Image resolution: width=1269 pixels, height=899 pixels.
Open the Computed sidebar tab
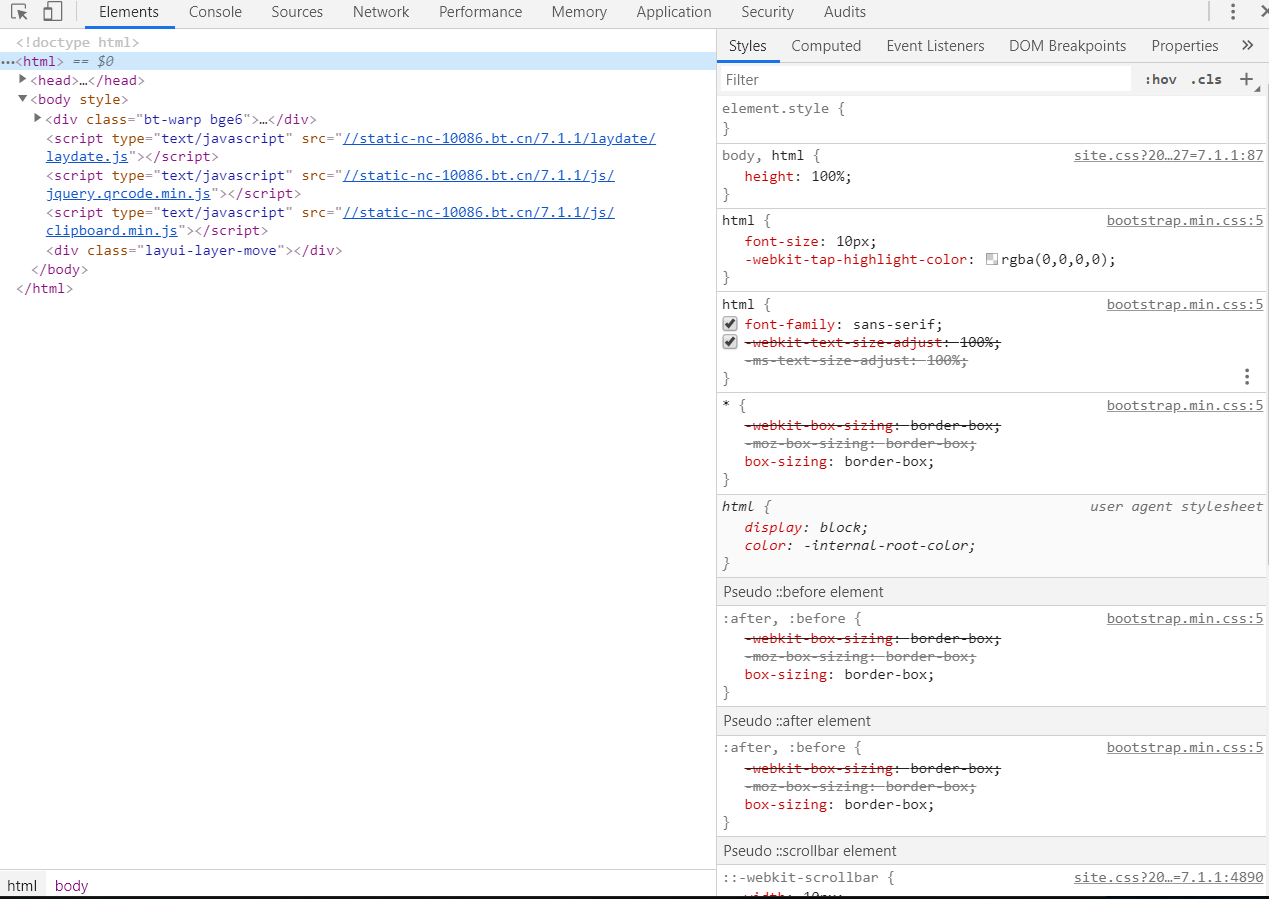[826, 46]
